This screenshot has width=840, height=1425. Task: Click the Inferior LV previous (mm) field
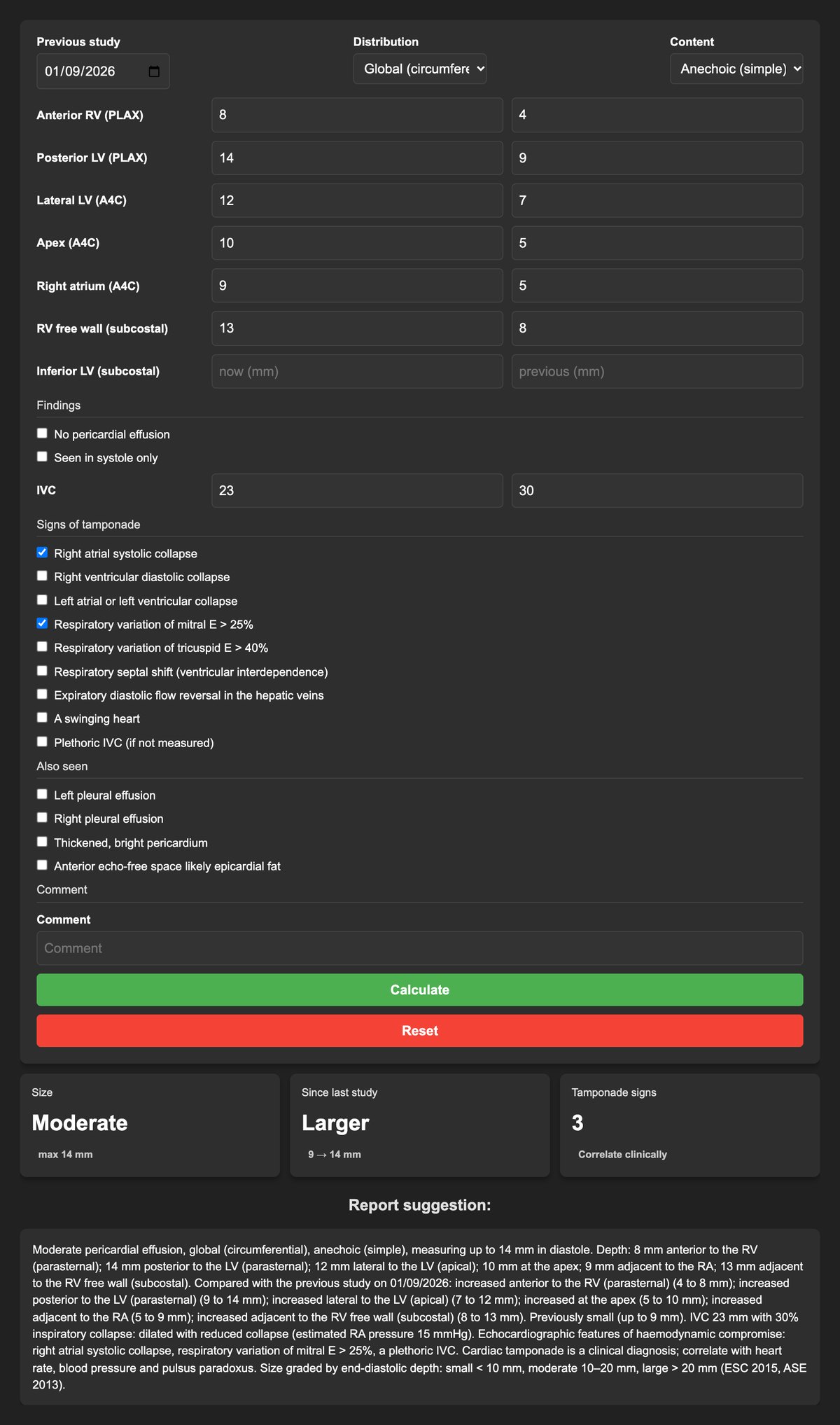(x=657, y=371)
